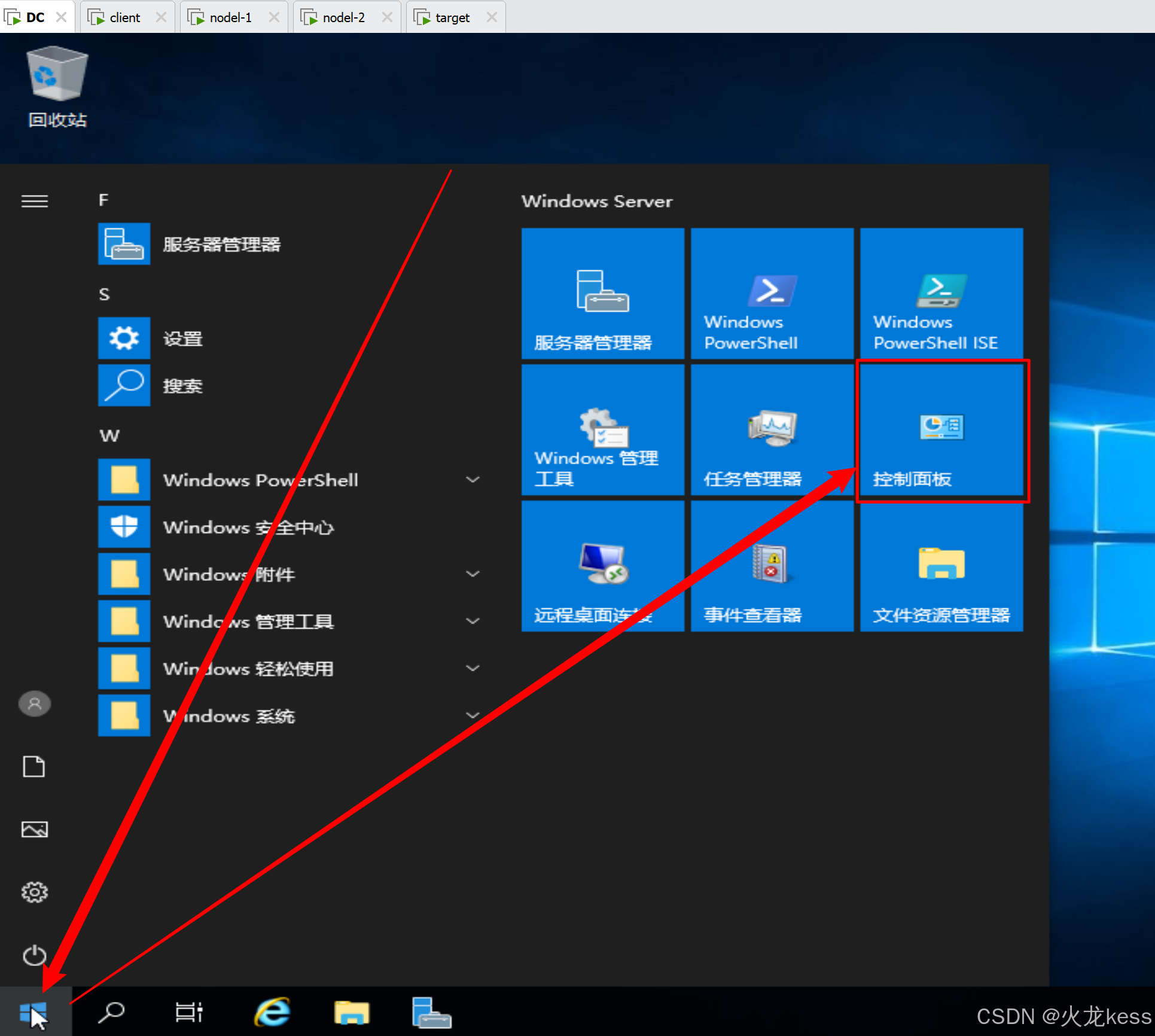
Task: Click the Windows 管理工具 tile
Action: pyautogui.click(x=602, y=431)
